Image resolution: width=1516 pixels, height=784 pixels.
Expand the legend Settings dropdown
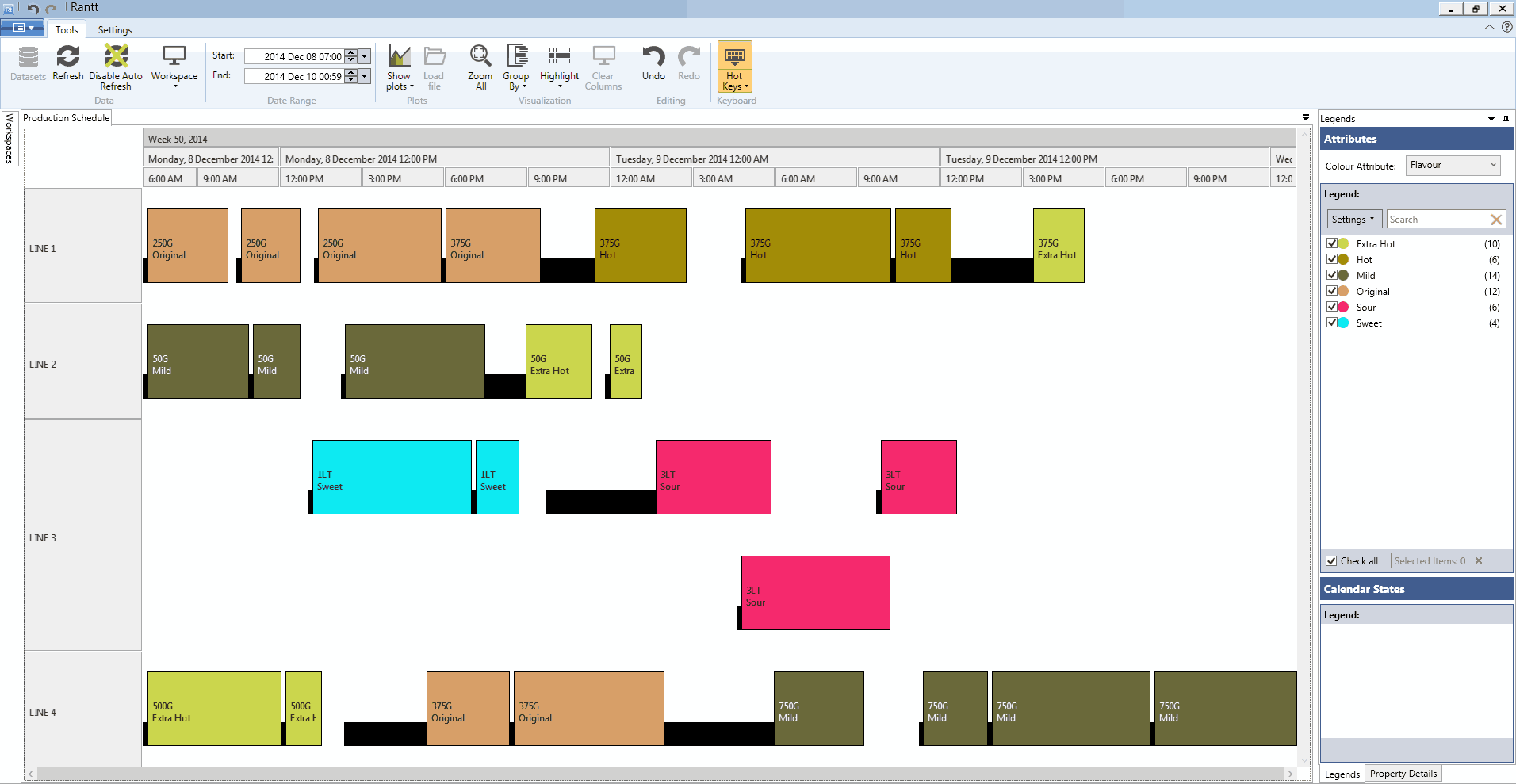click(x=1353, y=220)
